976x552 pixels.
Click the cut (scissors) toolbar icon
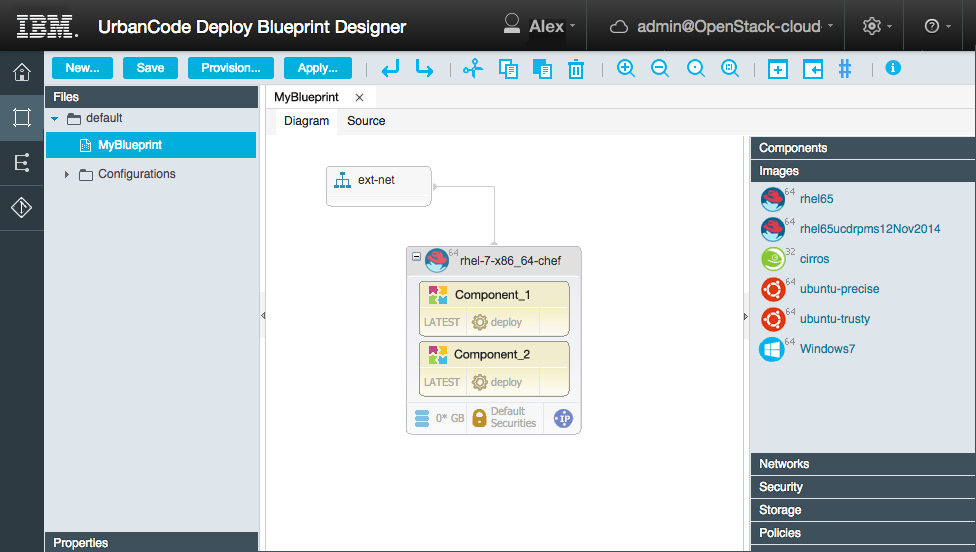[x=473, y=69]
